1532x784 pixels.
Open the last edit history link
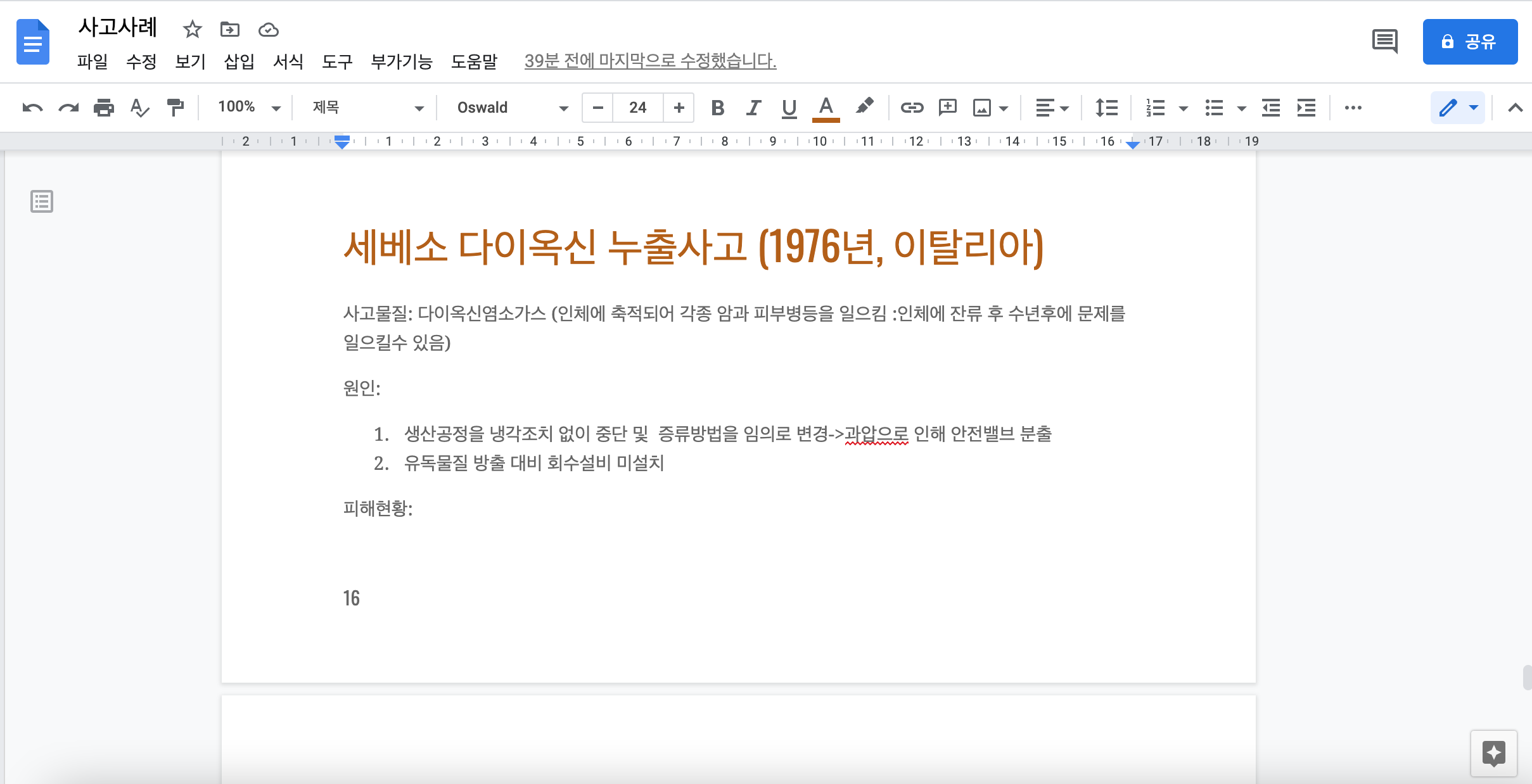pyautogui.click(x=650, y=61)
